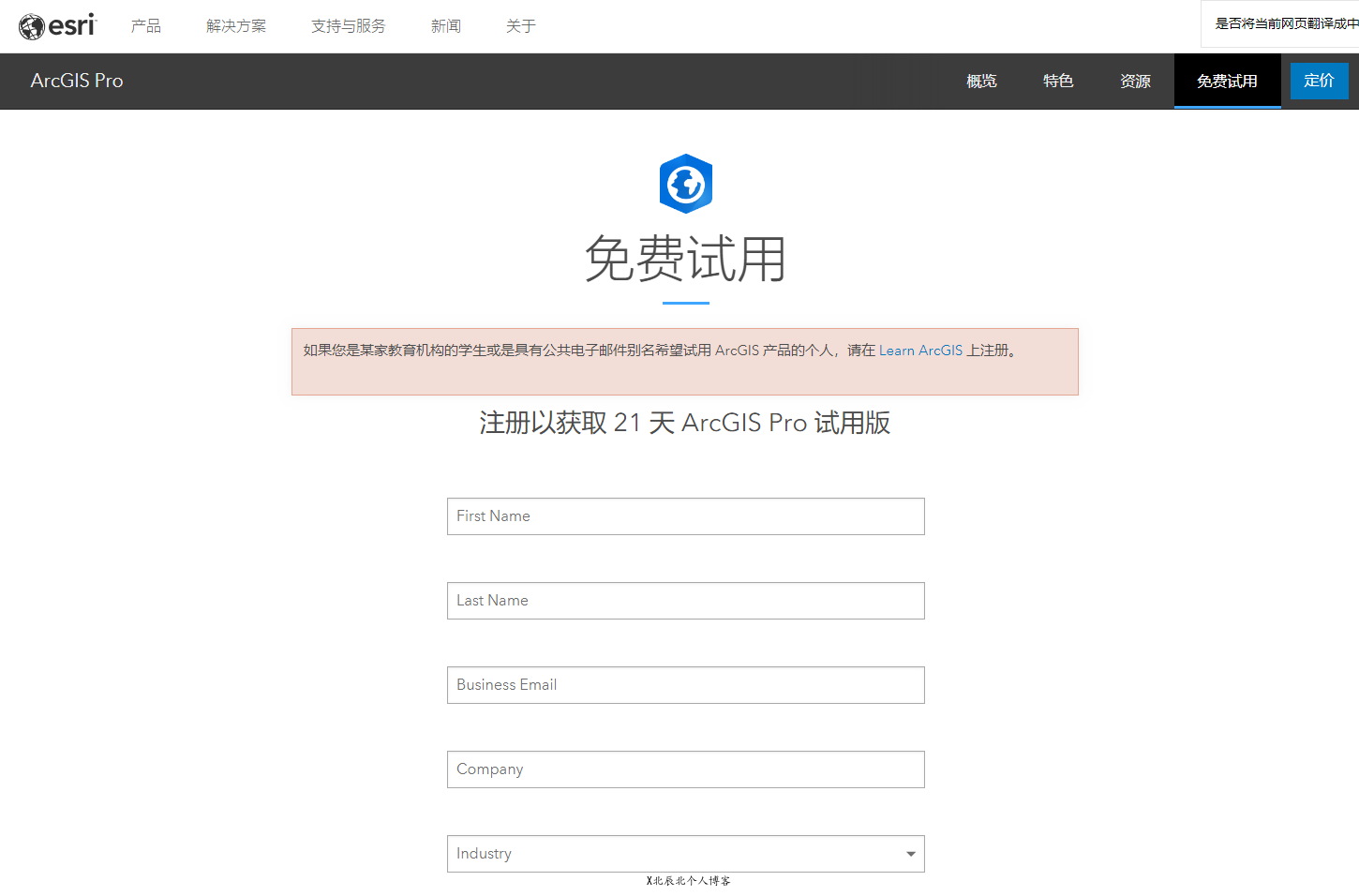Open the Learn ArcGIS link
The image size is (1359, 896).
tap(920, 350)
